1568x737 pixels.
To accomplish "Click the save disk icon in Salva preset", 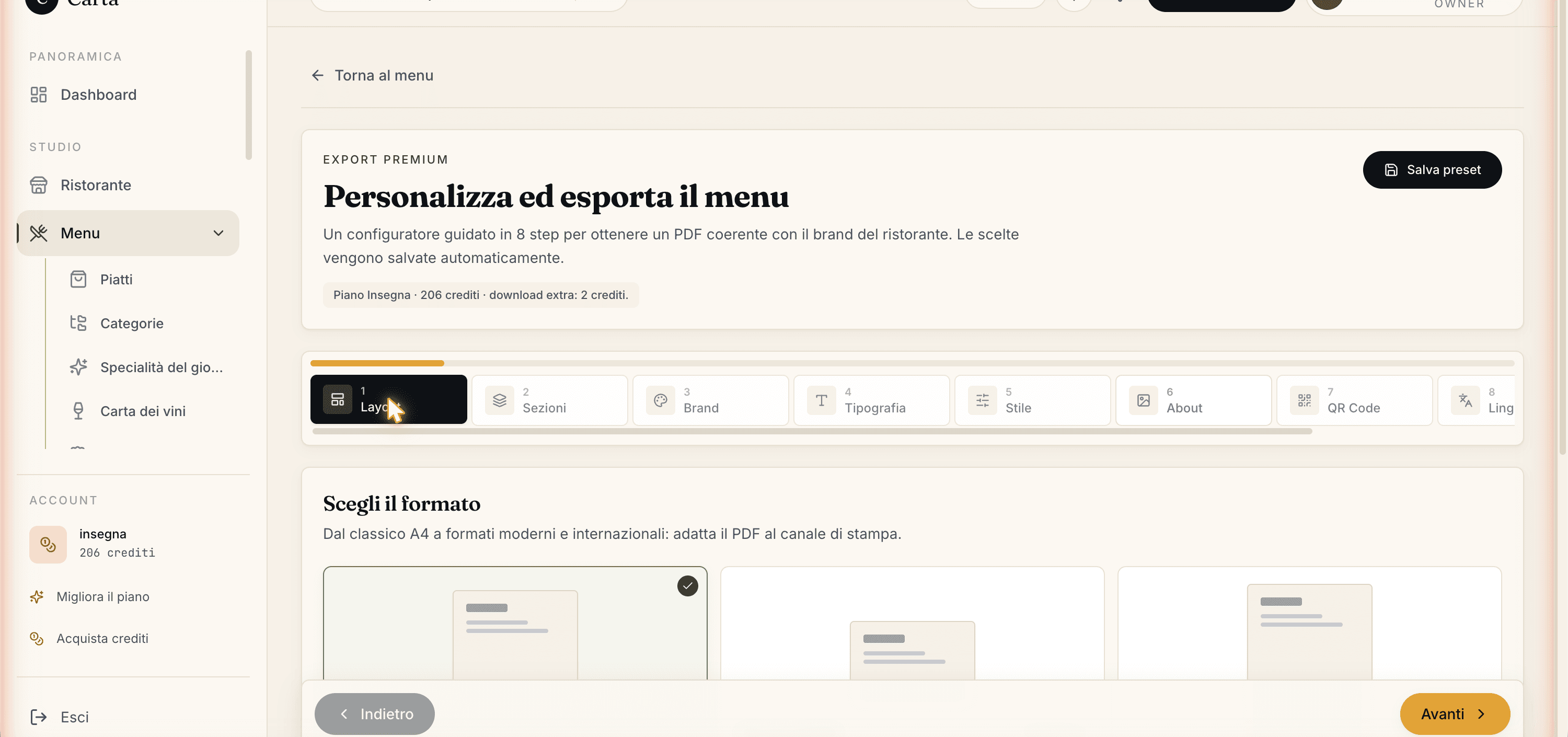I will click(1391, 170).
